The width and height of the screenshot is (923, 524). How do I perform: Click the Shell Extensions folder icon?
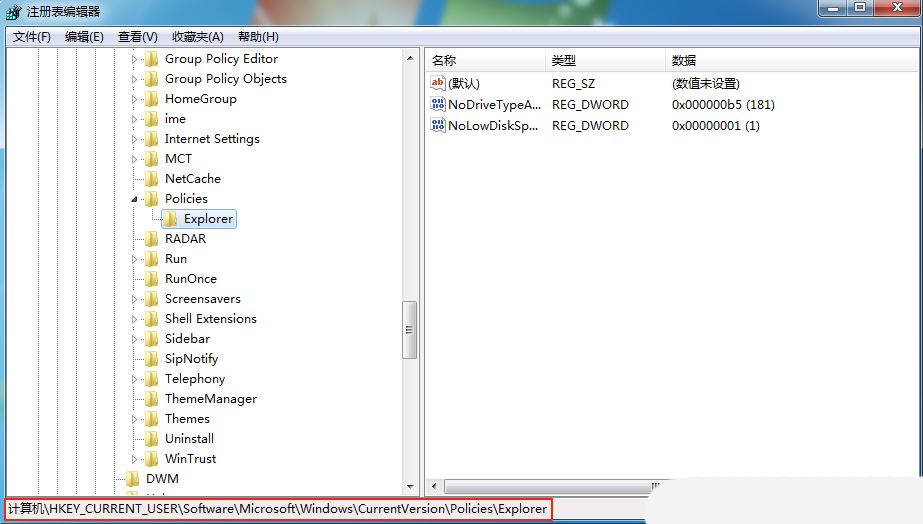151,319
